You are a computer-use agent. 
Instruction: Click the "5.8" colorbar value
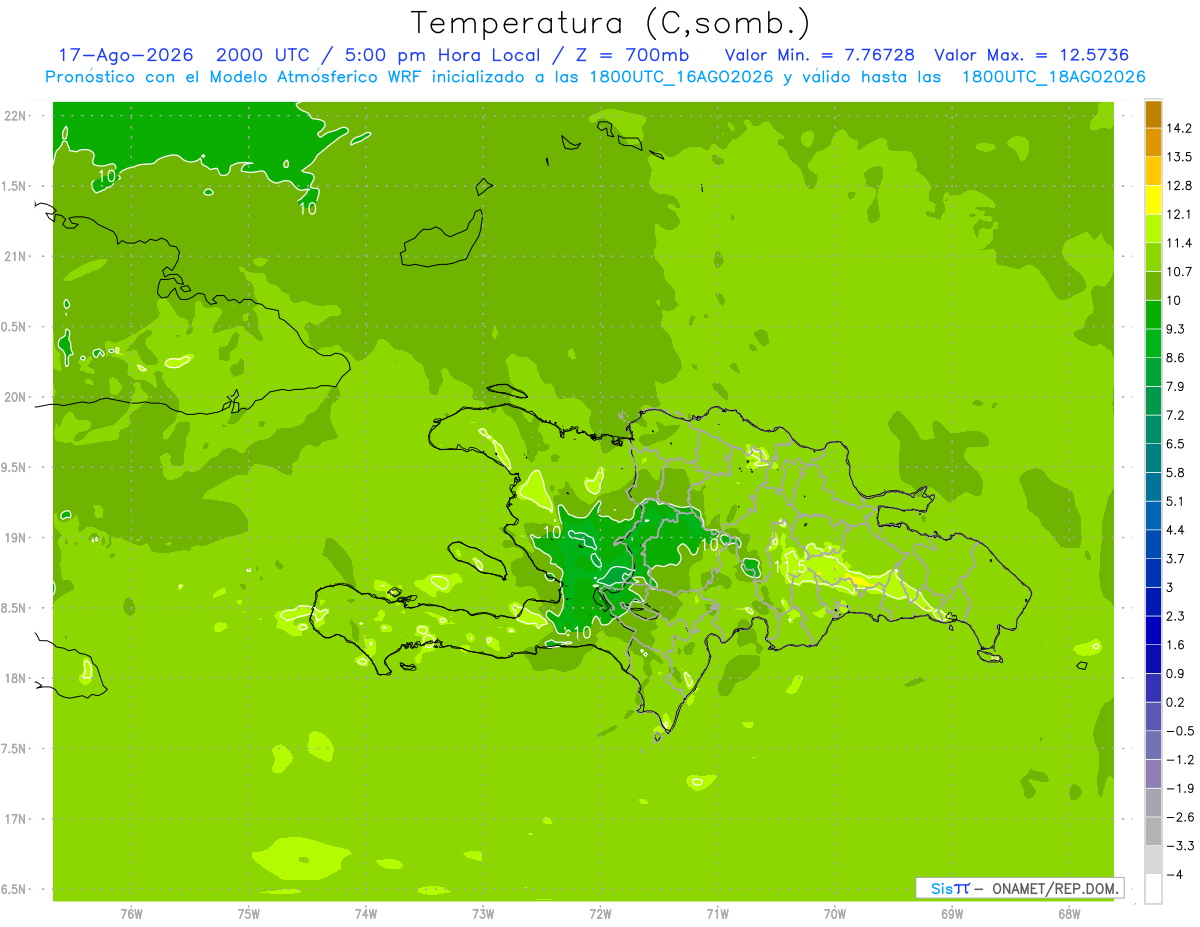(1175, 473)
